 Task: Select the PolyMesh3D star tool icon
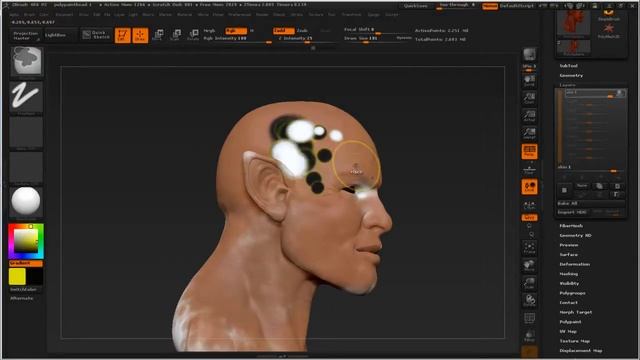(x=609, y=30)
